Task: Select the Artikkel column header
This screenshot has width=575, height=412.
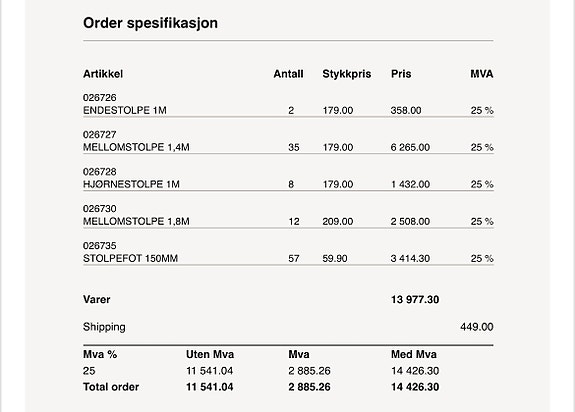Action: (103, 74)
